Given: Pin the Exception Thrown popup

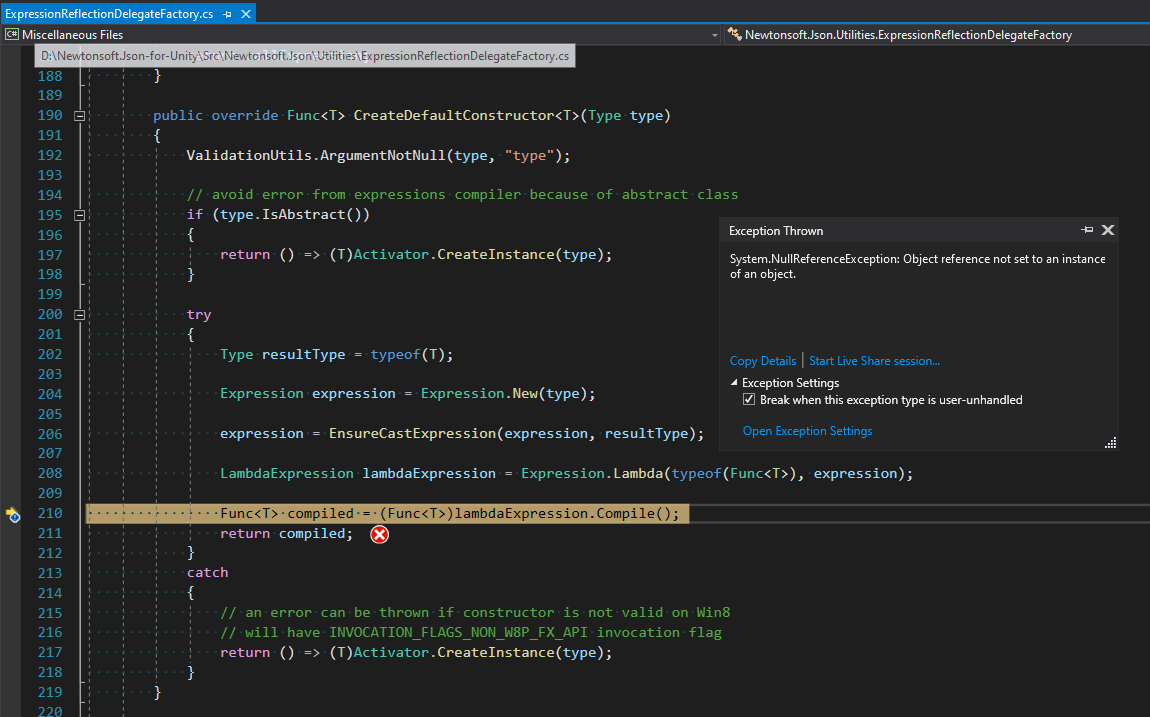Looking at the screenshot, I should click(x=1087, y=230).
